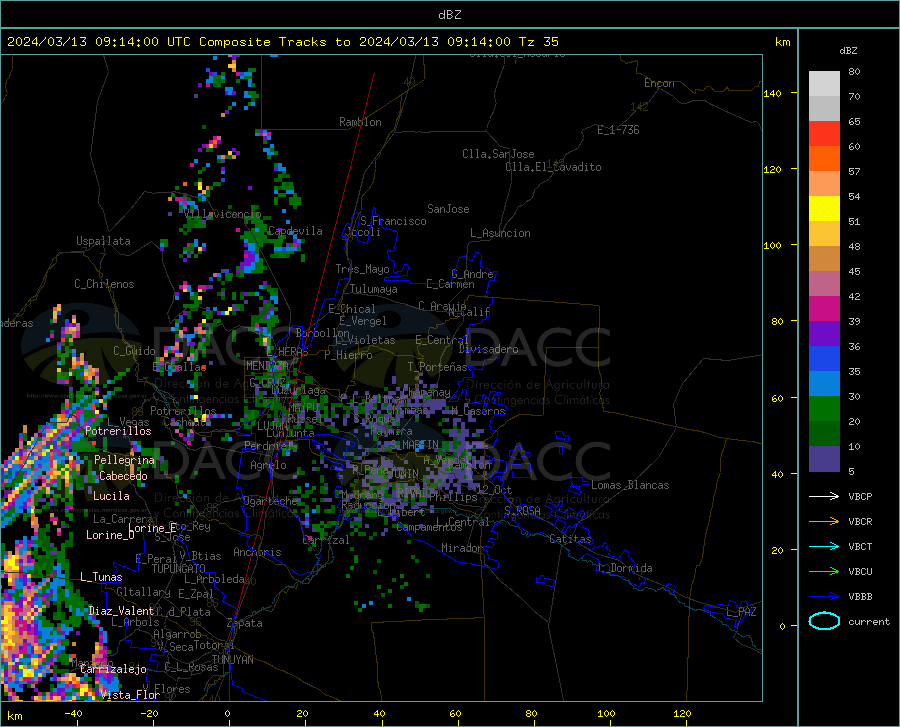This screenshot has height=727, width=900.
Task: Click the Capdevila map label
Action: point(295,231)
